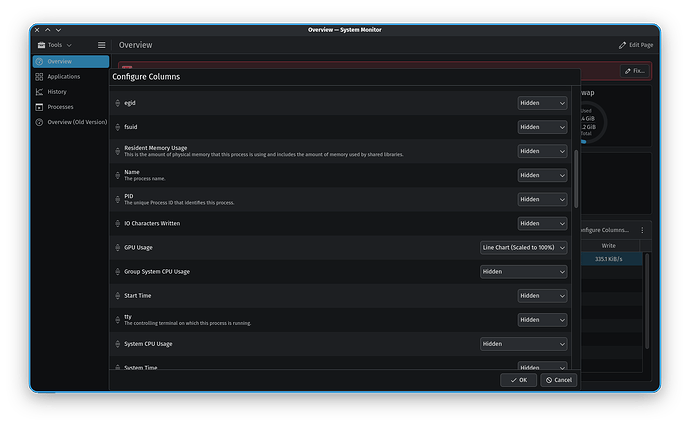
Task: Open the GPU Usage display style dropdown
Action: 523,247
